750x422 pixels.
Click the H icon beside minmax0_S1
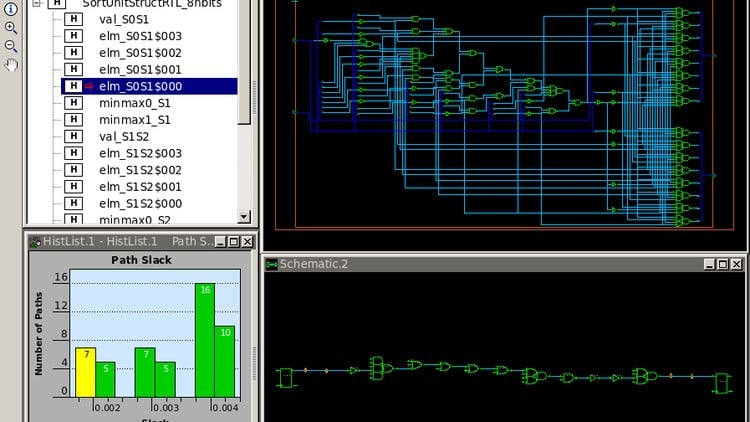[73, 103]
